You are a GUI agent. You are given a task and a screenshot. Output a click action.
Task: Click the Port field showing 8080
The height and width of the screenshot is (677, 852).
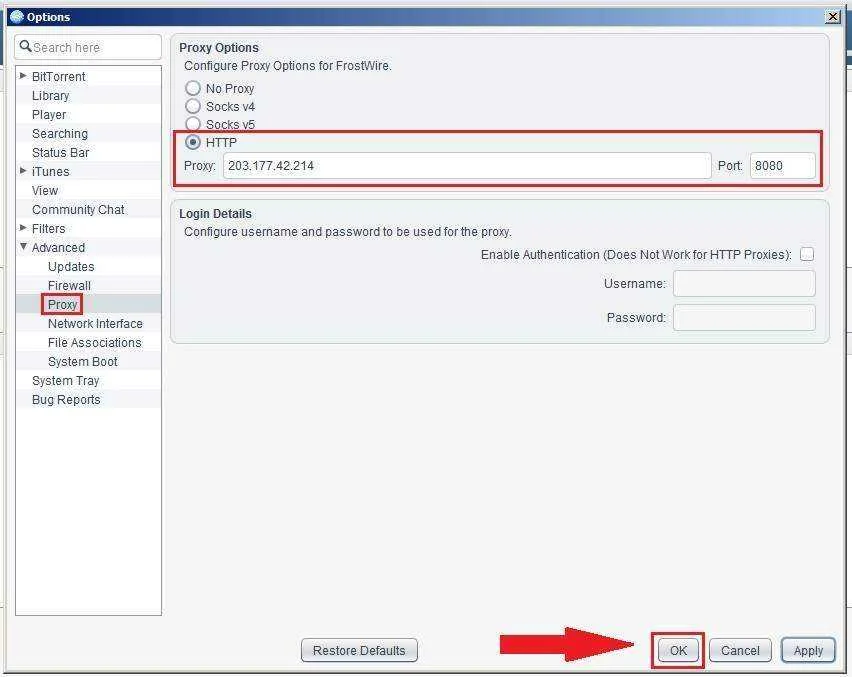pos(782,166)
